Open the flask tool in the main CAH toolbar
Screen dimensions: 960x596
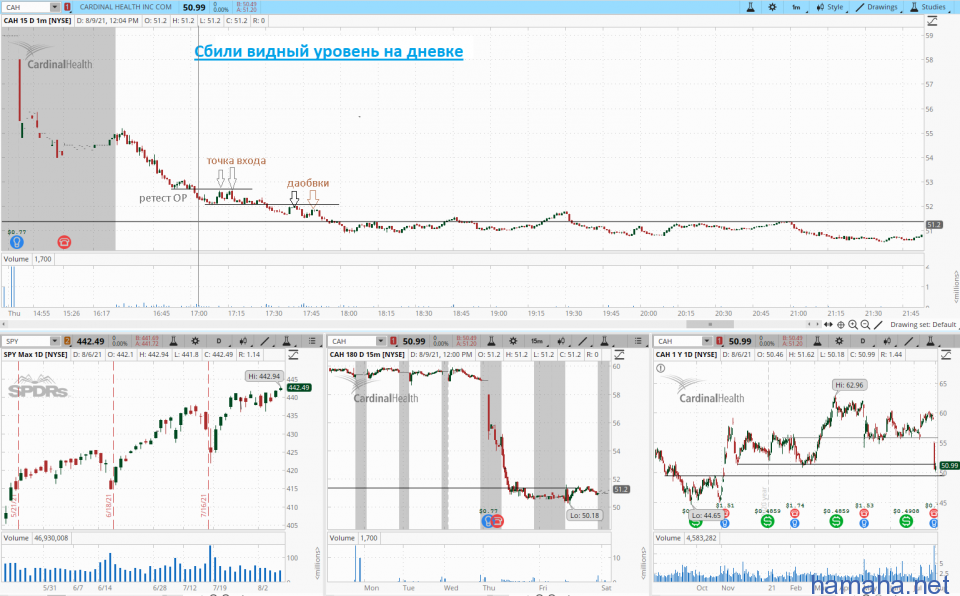(x=750, y=7)
